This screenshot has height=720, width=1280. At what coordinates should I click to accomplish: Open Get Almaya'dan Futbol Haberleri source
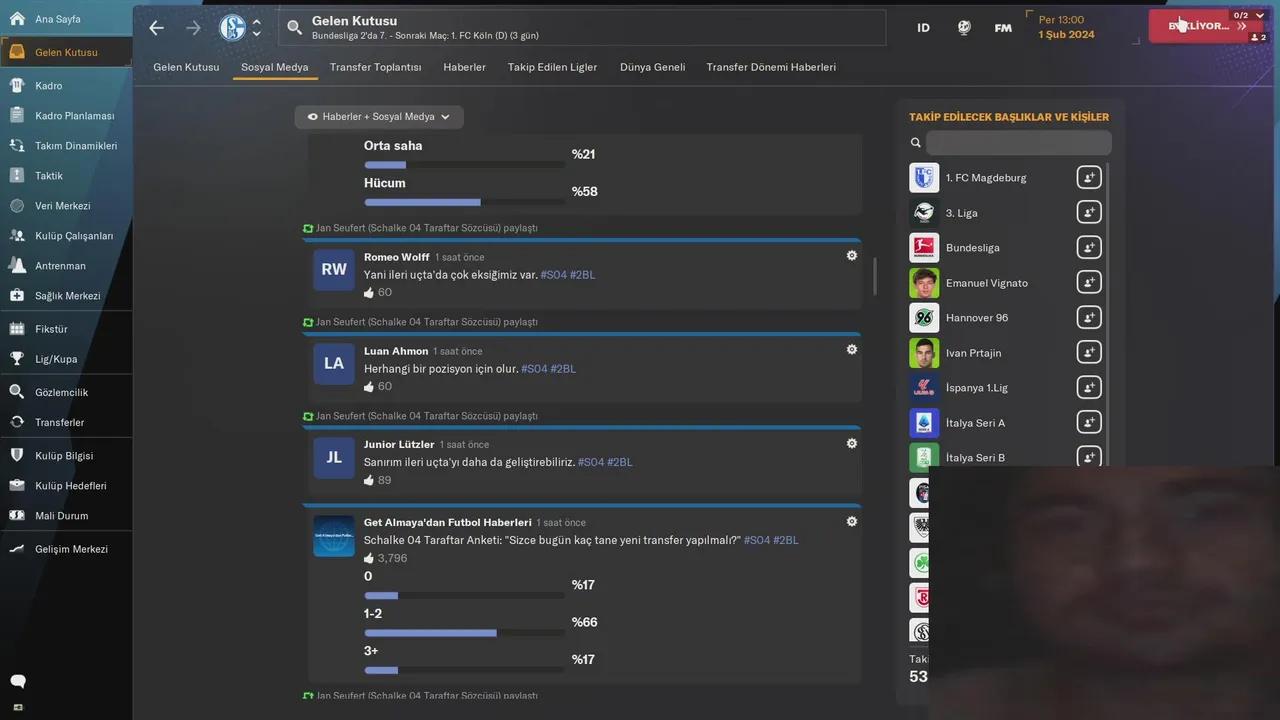click(447, 522)
